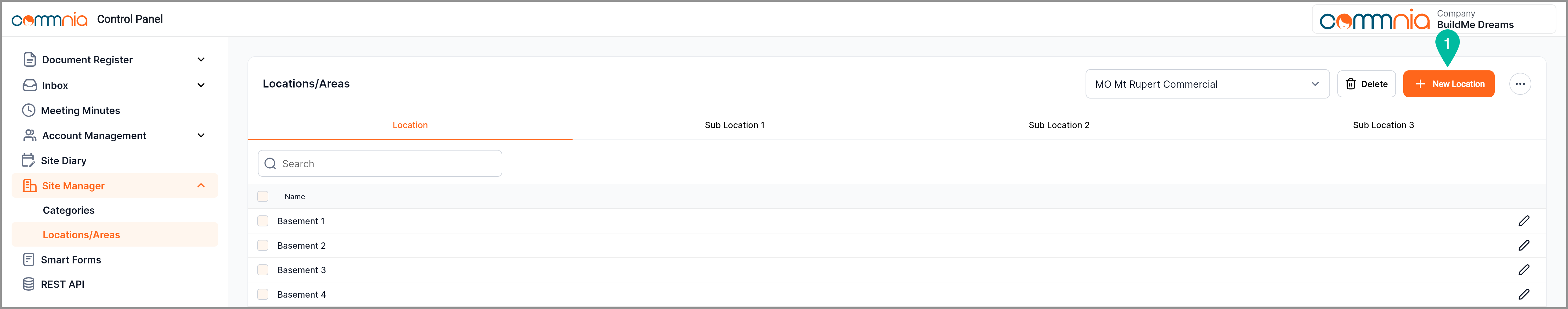Switch to the Sub Location 3 tab
Image resolution: width=1568 pixels, height=309 pixels.
pos(1383,125)
